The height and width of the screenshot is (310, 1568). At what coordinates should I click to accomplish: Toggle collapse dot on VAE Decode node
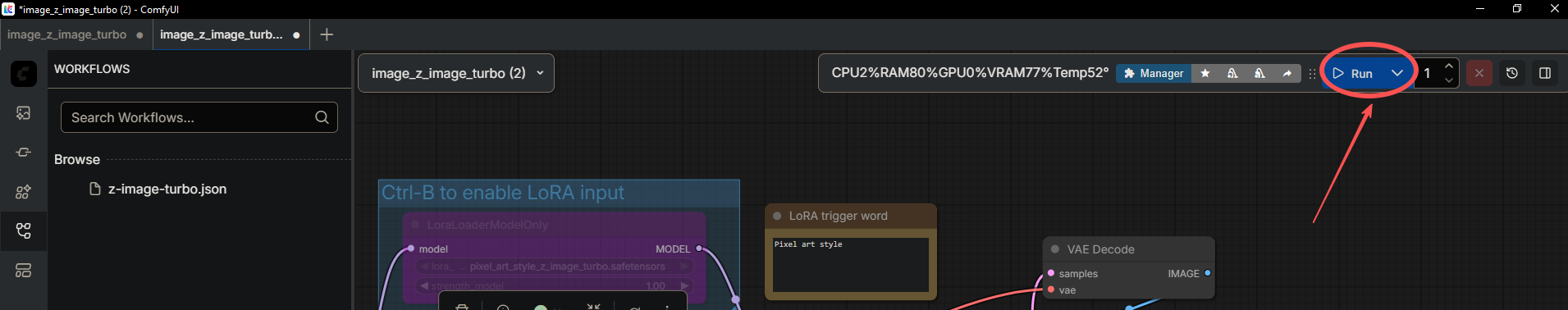1055,249
